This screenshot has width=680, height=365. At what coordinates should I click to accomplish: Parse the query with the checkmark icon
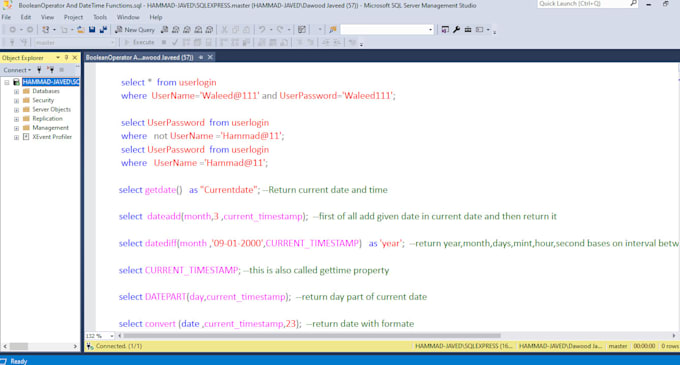(175, 42)
